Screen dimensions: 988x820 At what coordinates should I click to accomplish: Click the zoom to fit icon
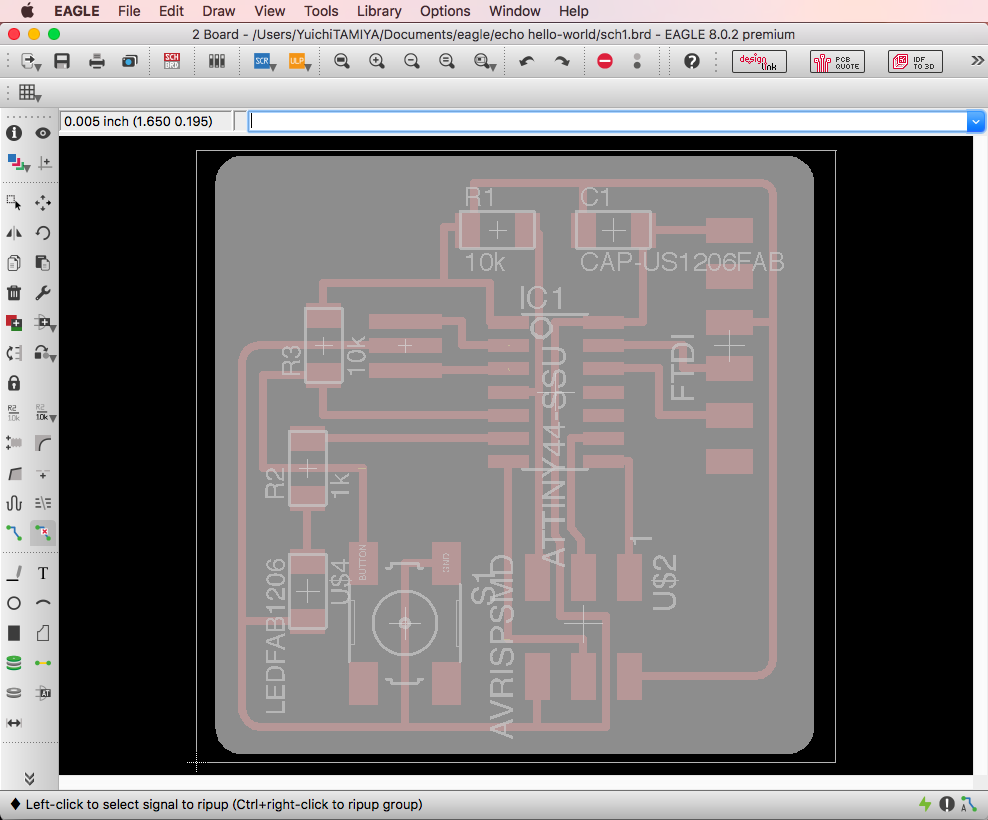[x=342, y=61]
